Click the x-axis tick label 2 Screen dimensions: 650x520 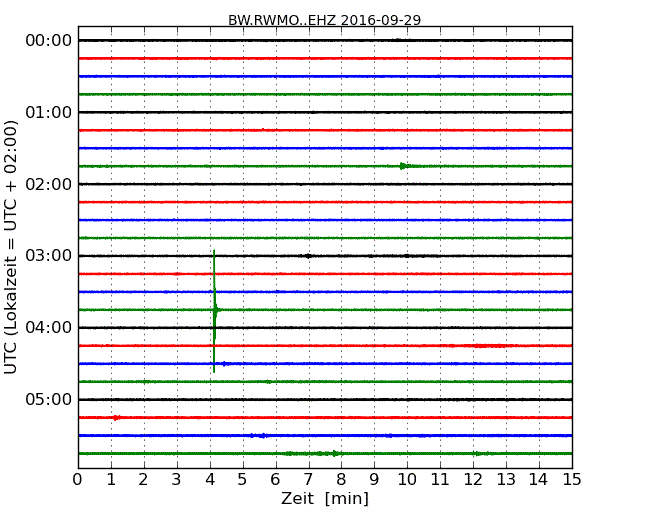click(x=143, y=480)
